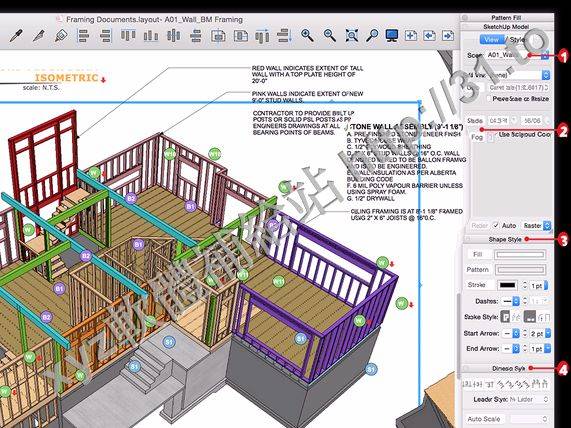Select the eyedropper style sampler tool

tap(16, 36)
